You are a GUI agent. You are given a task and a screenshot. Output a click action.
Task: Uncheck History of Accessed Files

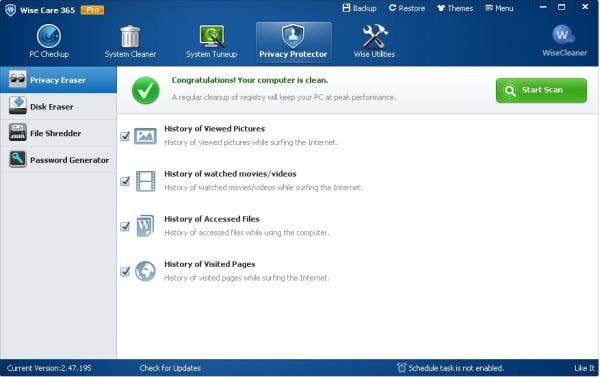(x=125, y=226)
